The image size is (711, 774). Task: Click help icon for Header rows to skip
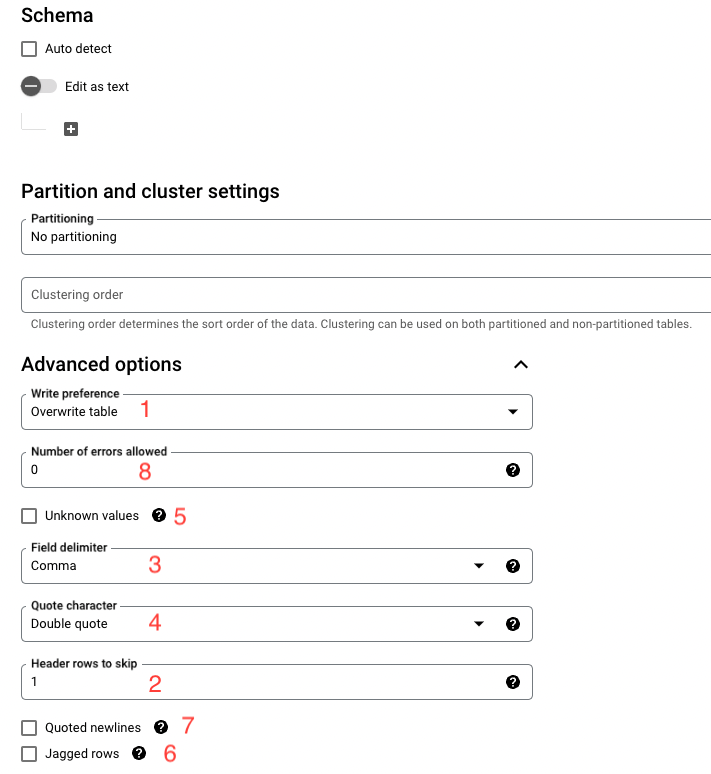(x=513, y=682)
